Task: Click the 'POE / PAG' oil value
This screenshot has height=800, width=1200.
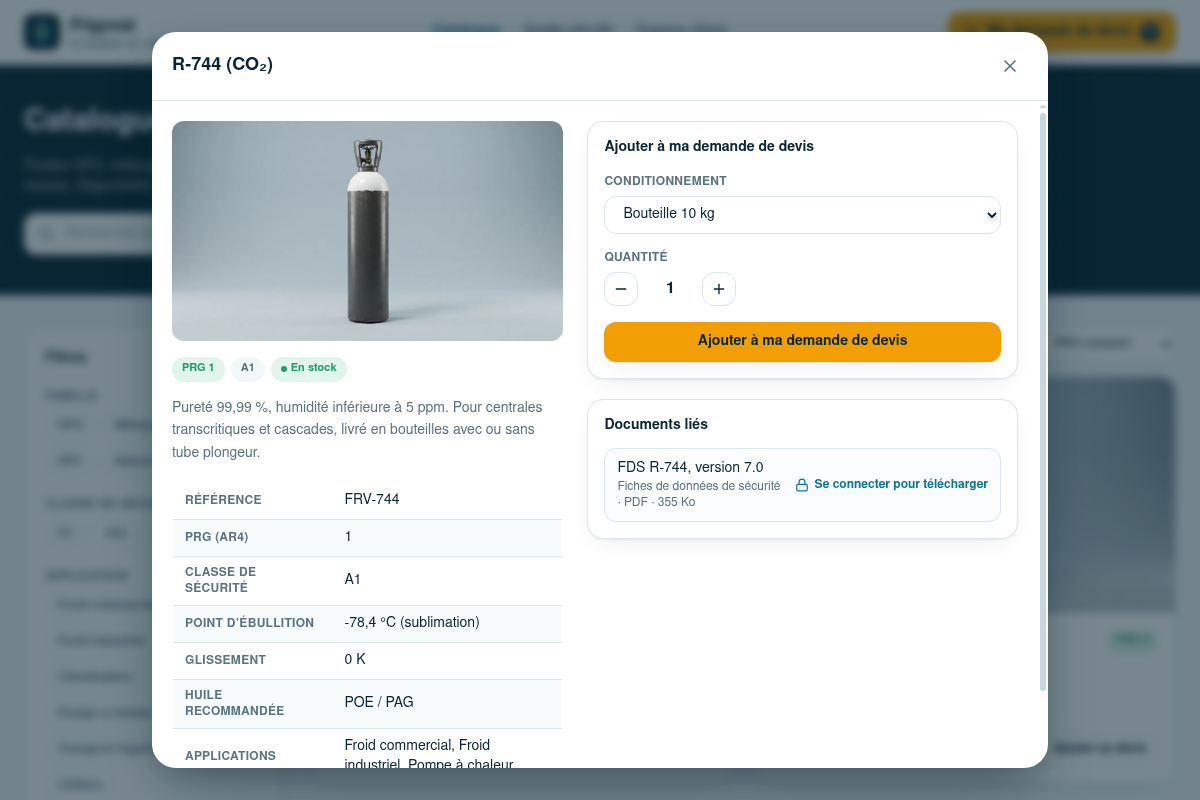Action: [x=379, y=703]
